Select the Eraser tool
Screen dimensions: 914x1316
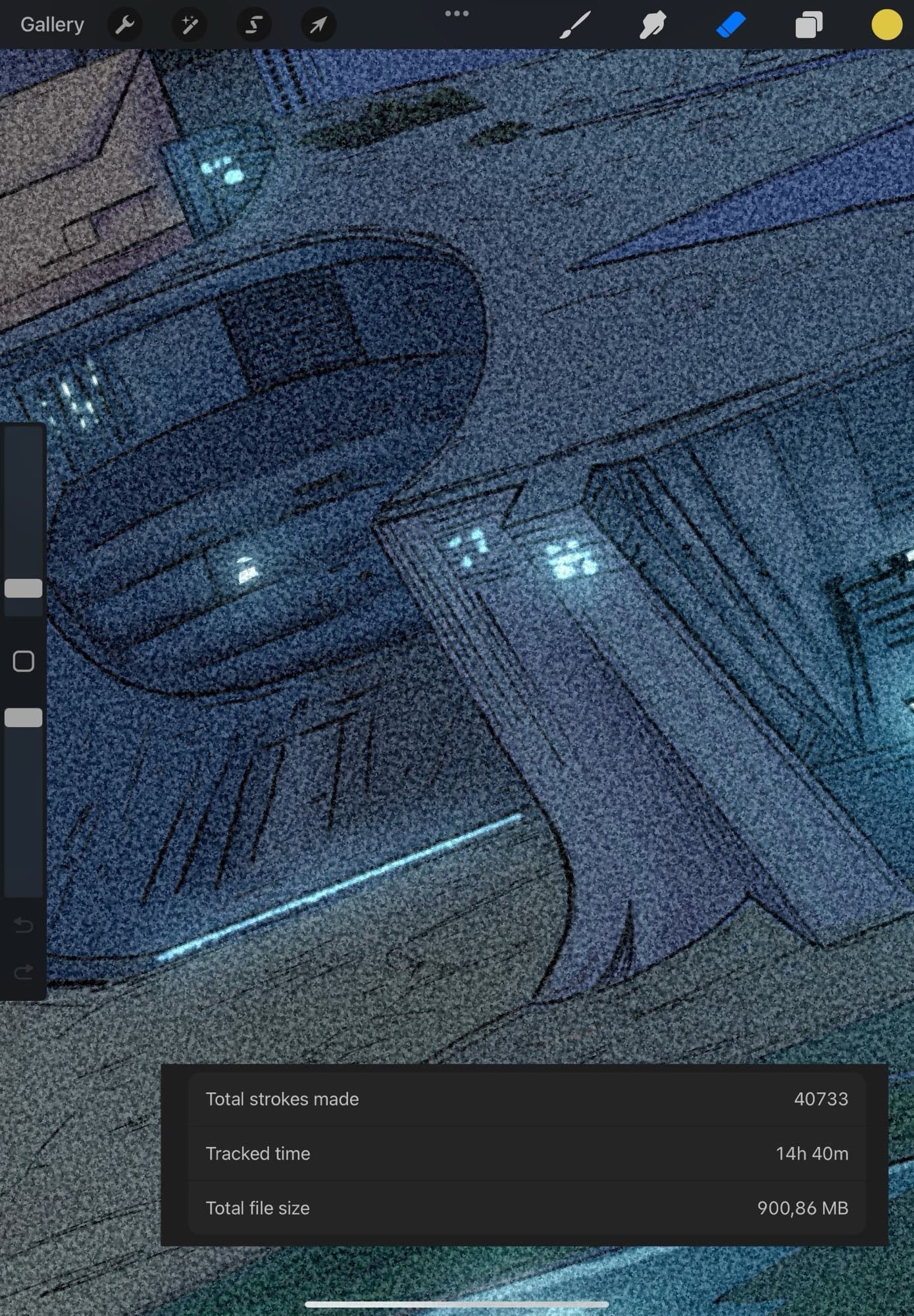click(x=730, y=25)
